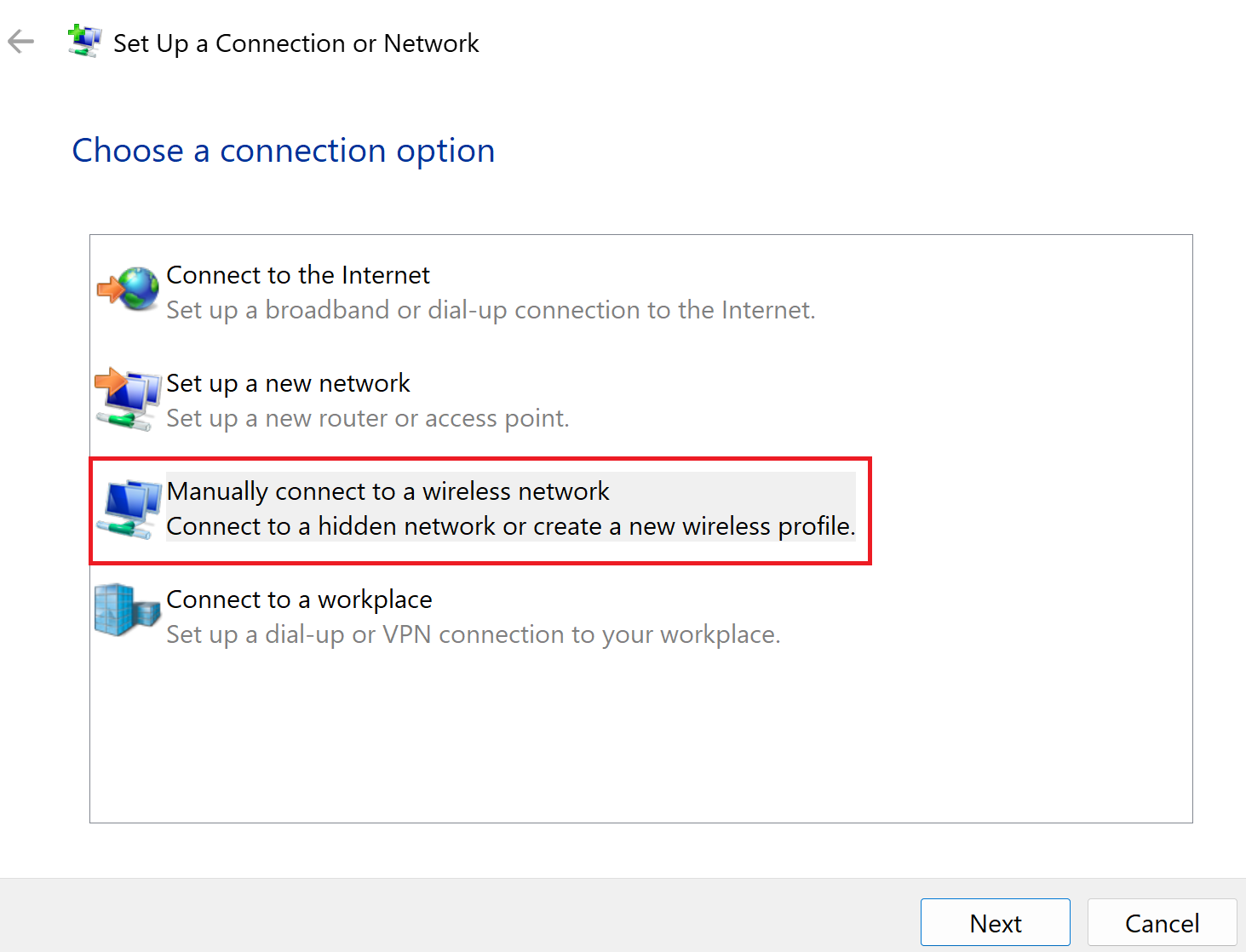The width and height of the screenshot is (1246, 952).
Task: Click the Choose a connection option heading
Action: pos(284,151)
